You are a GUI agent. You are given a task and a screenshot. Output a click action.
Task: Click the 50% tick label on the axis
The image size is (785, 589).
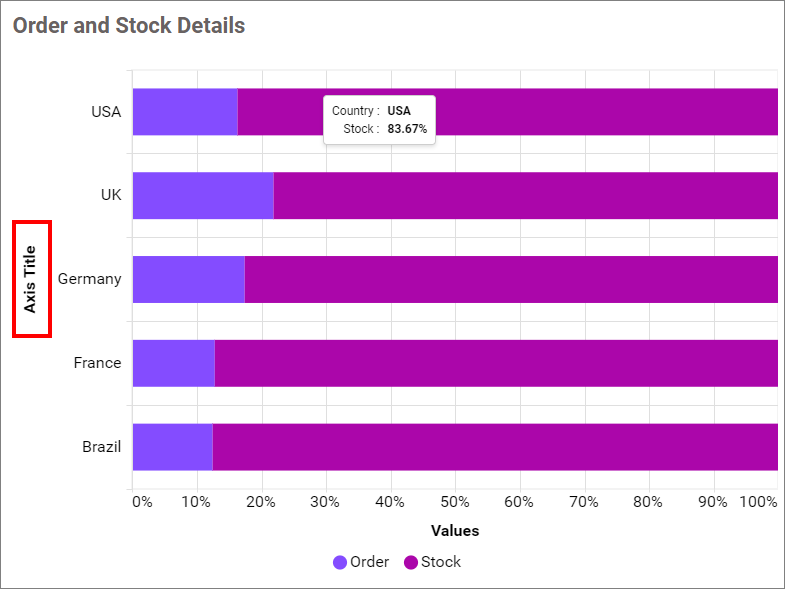[455, 502]
